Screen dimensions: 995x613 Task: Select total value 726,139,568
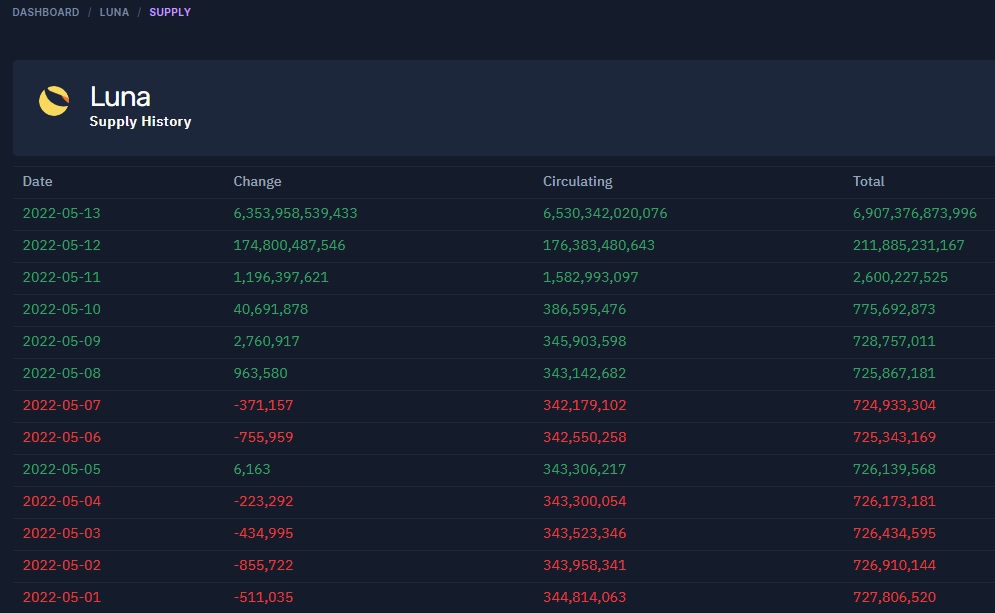(x=894, y=469)
